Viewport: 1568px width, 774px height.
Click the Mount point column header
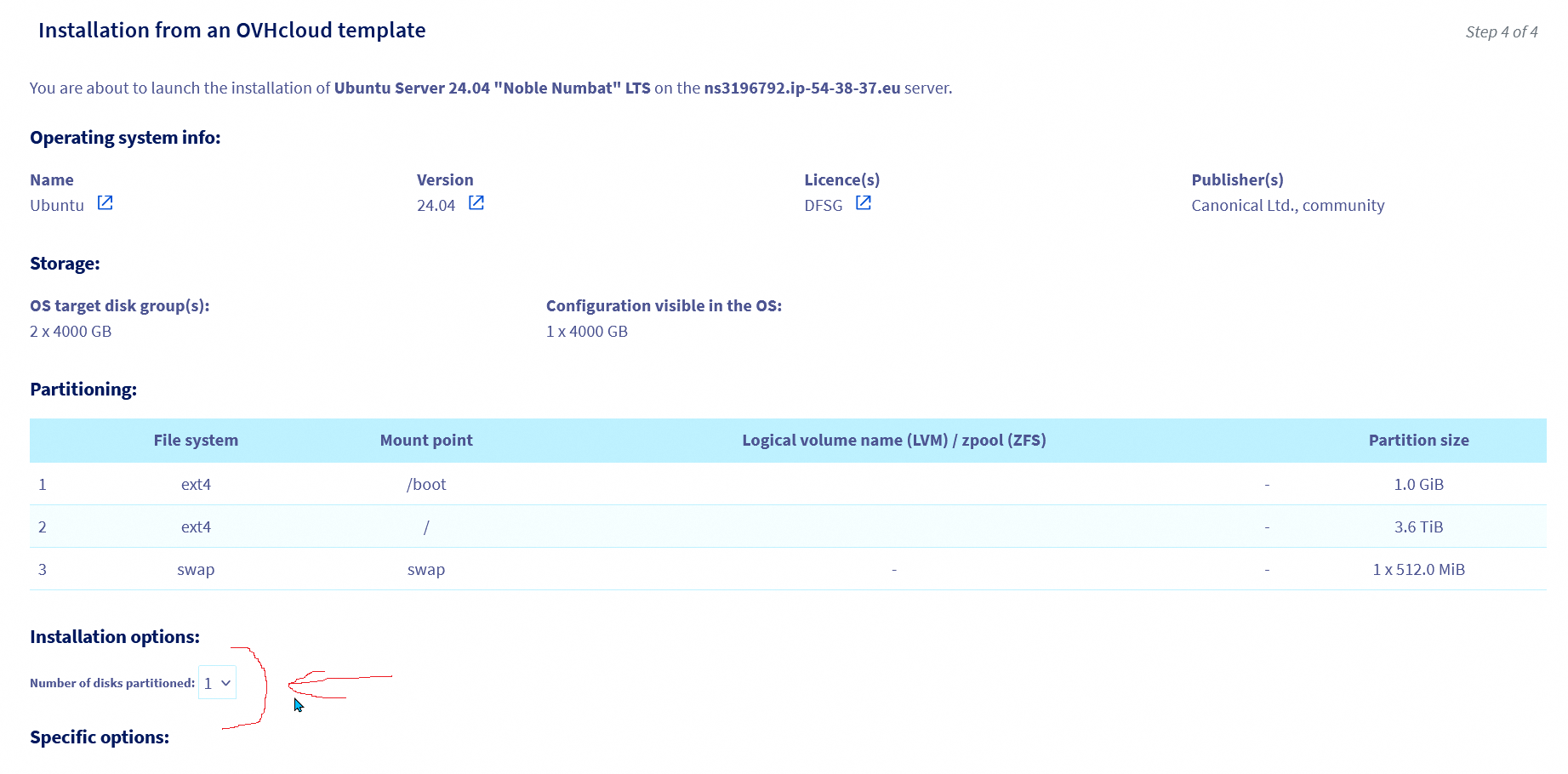(426, 441)
